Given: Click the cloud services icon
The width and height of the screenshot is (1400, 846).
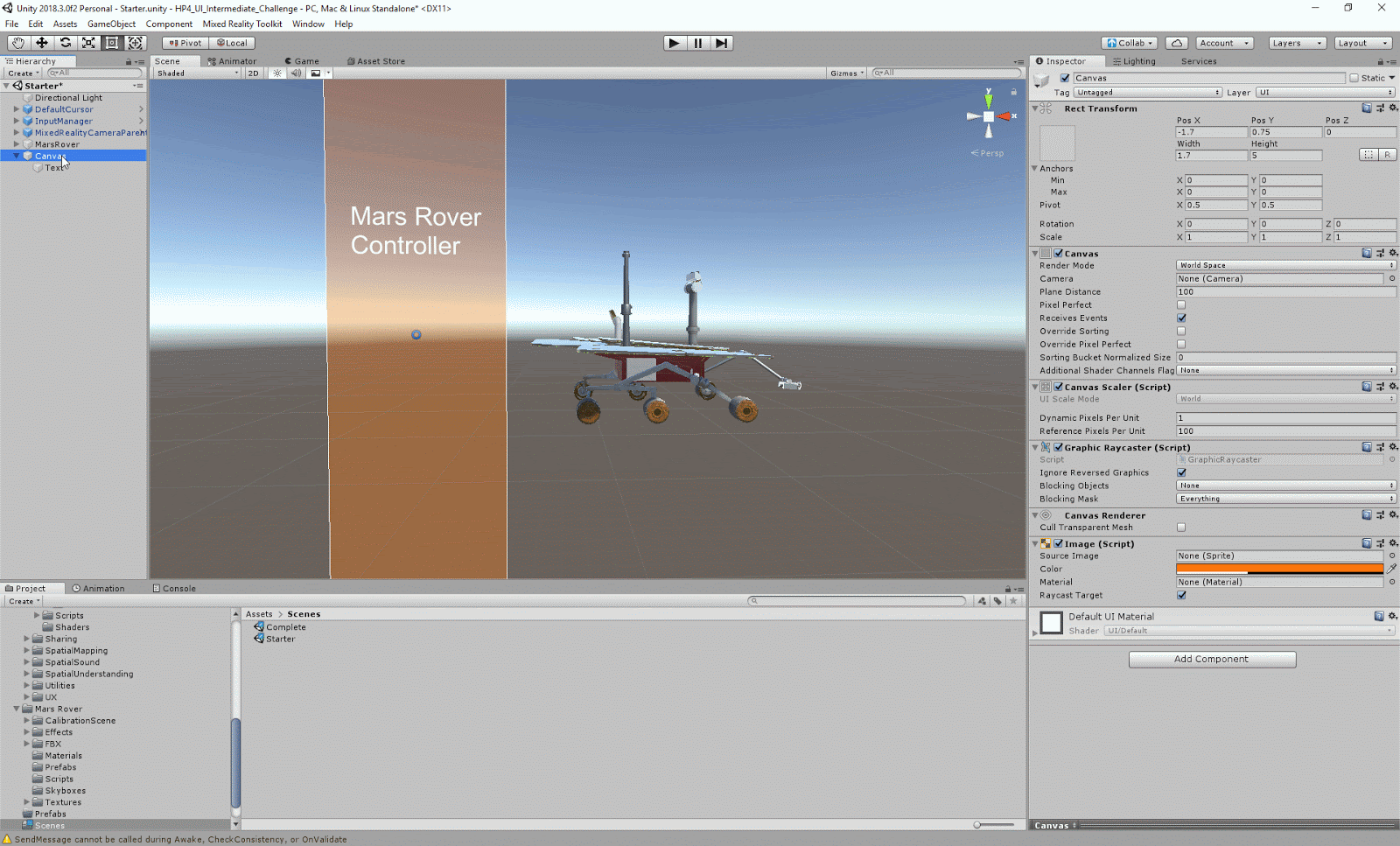Looking at the screenshot, I should click(1177, 43).
